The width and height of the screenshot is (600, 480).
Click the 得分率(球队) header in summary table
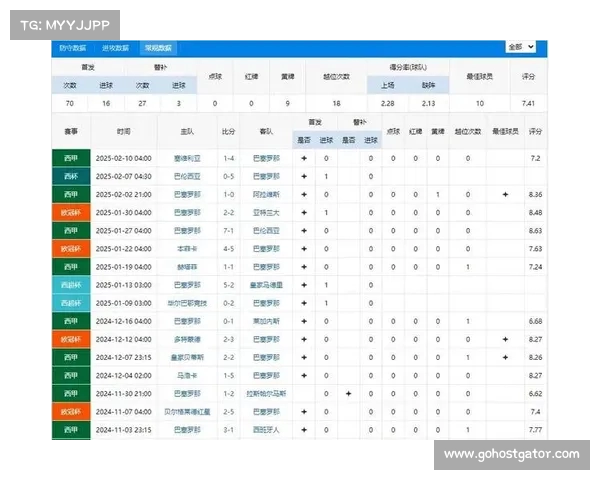(x=408, y=67)
